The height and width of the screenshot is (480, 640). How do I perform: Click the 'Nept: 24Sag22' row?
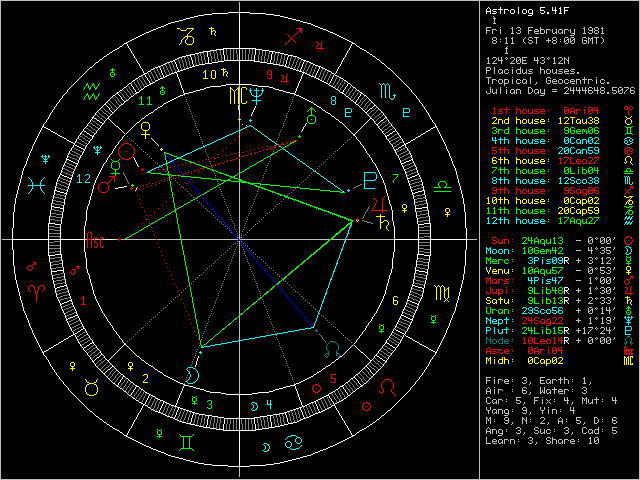[560, 321]
